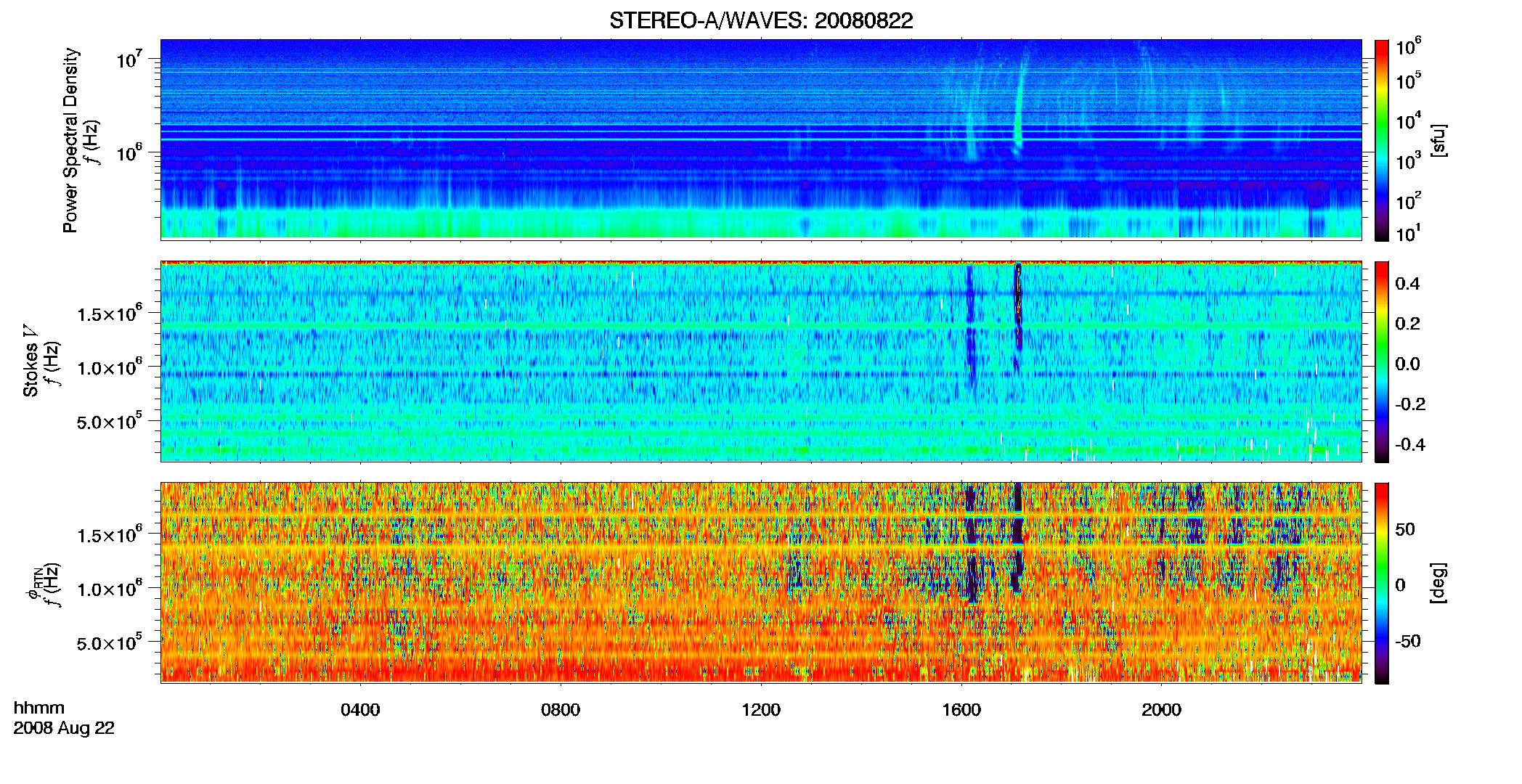Click the 5.0×10^5 tick label on bottom panel
Viewport: 1522px width, 784px height.
click(110, 642)
